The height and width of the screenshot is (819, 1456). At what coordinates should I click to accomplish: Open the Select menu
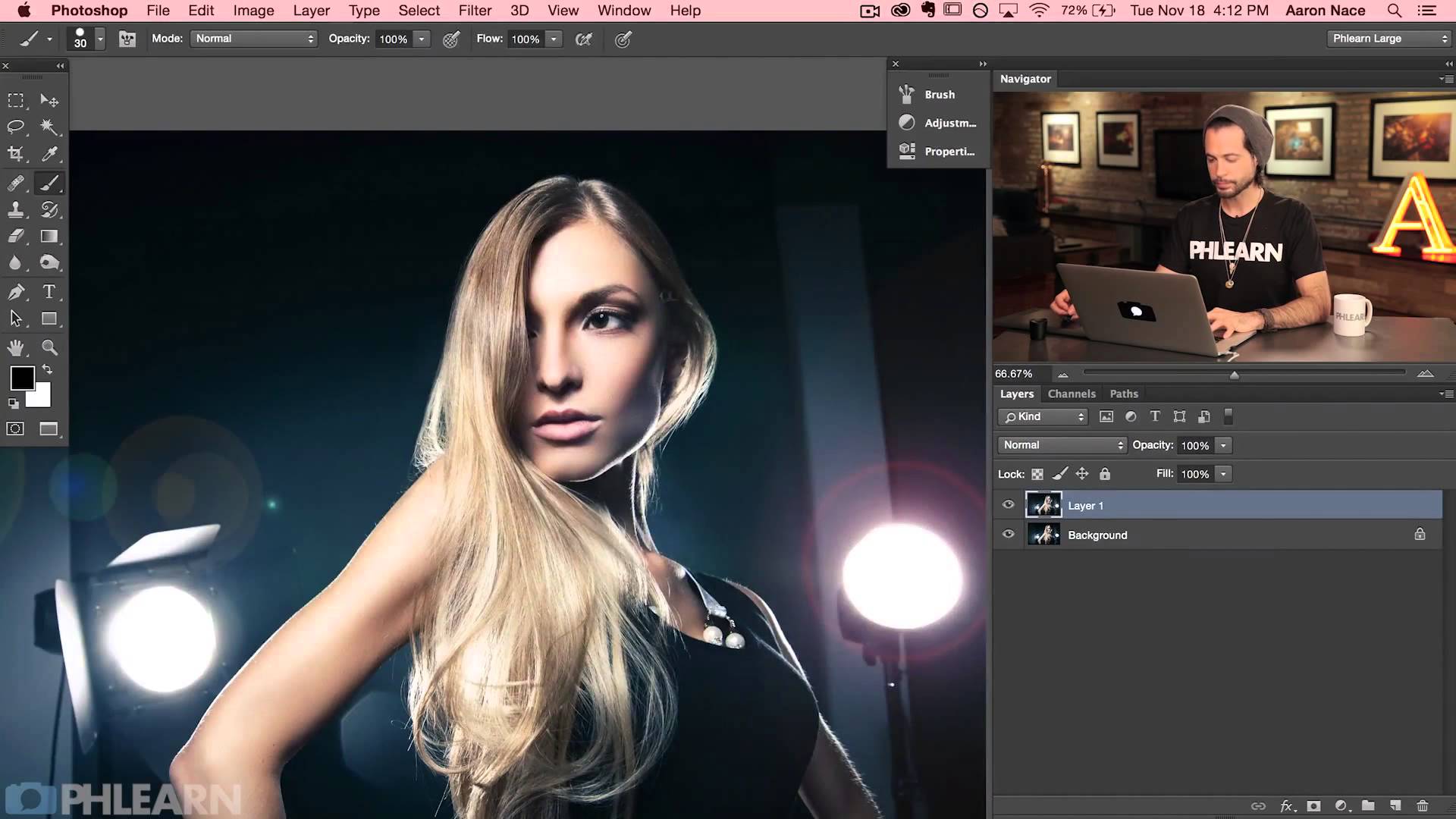click(419, 11)
